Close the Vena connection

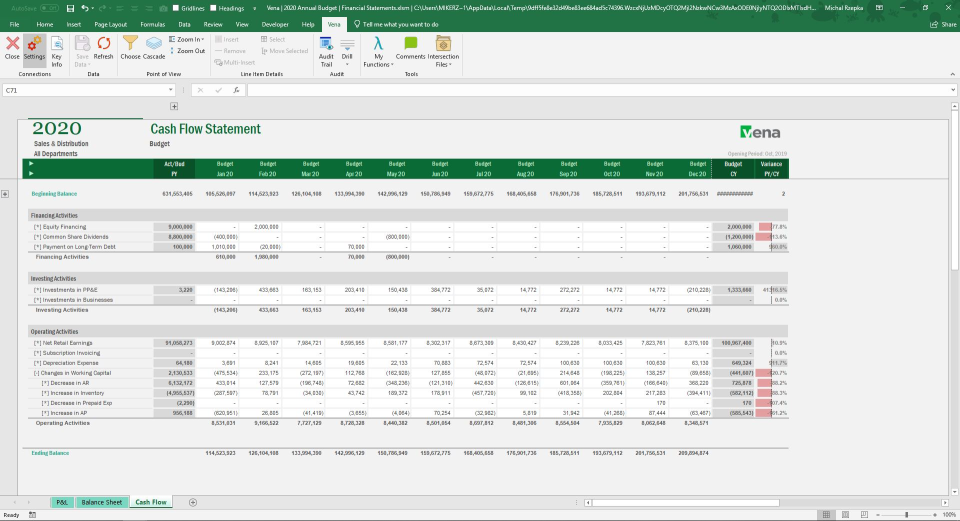[12, 47]
